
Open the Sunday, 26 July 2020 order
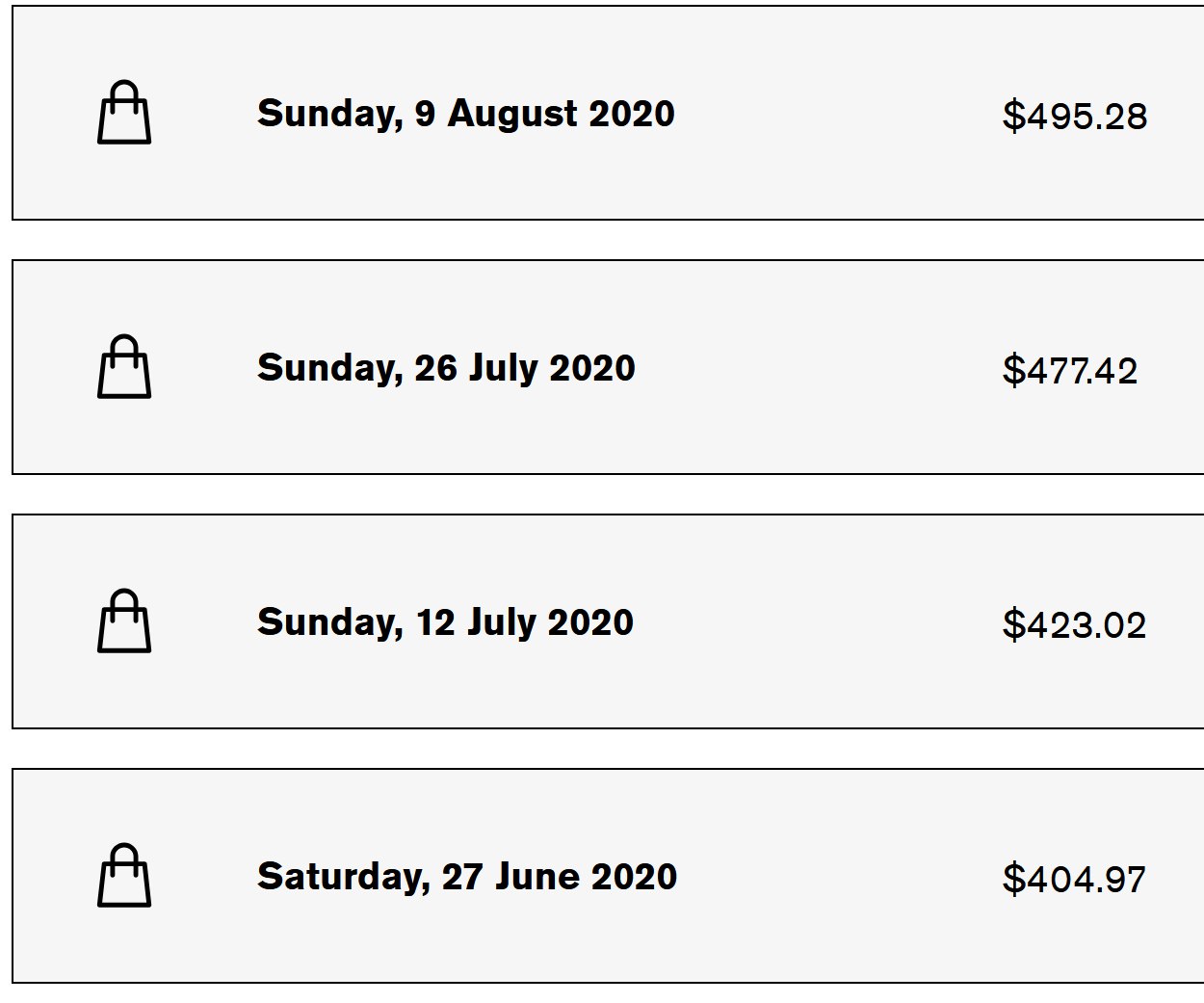446,368
